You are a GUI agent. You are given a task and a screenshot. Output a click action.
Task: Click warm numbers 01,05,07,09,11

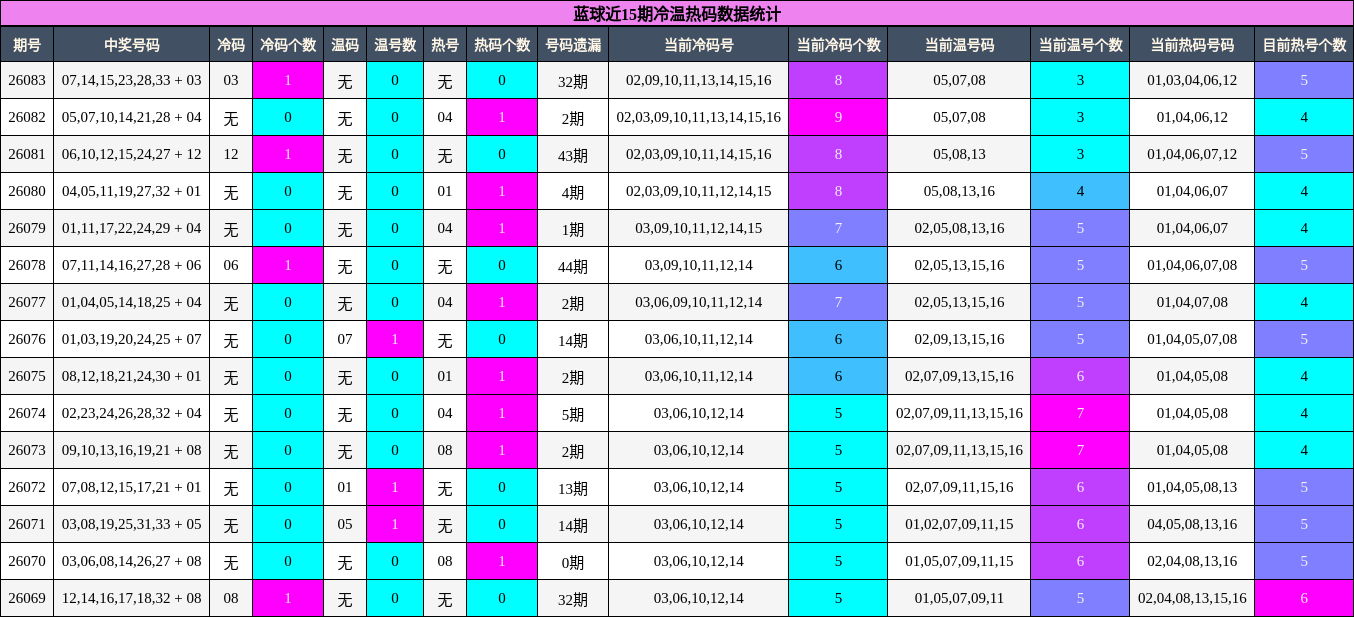click(x=959, y=598)
